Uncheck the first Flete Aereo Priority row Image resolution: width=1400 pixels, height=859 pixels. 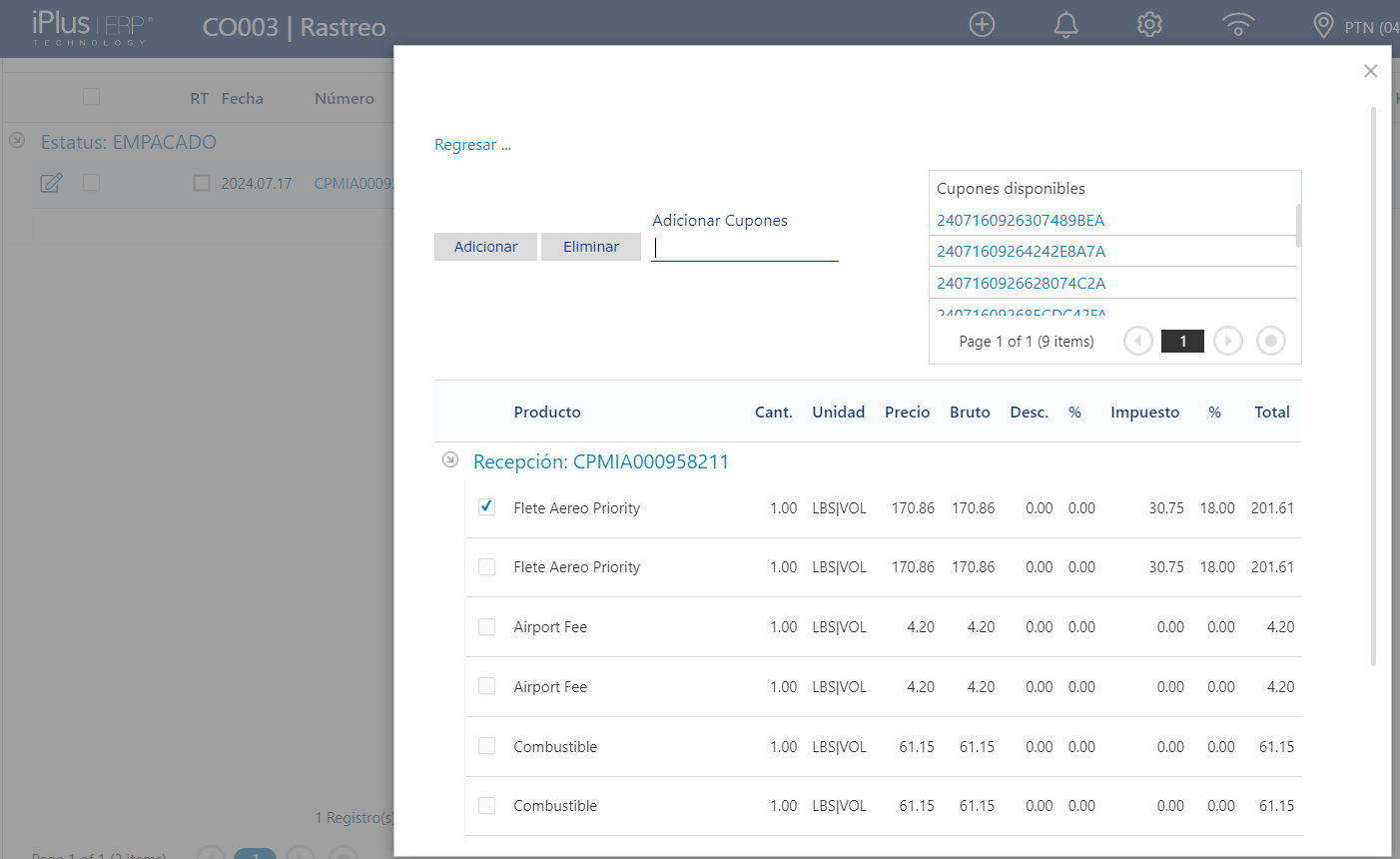pyautogui.click(x=486, y=506)
